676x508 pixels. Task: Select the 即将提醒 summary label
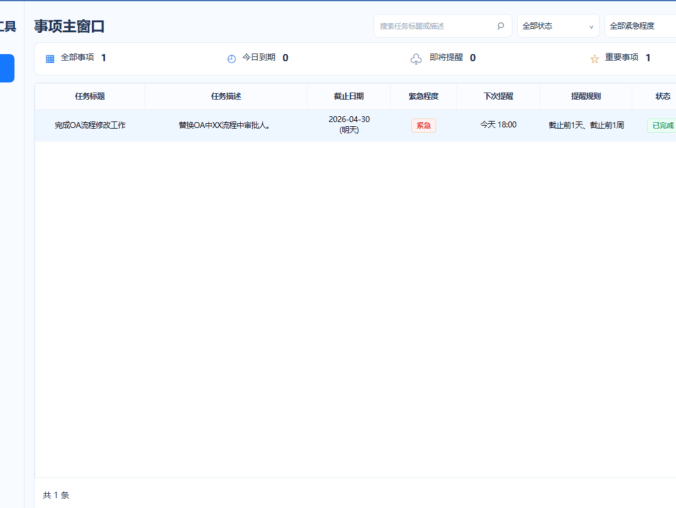click(446, 57)
